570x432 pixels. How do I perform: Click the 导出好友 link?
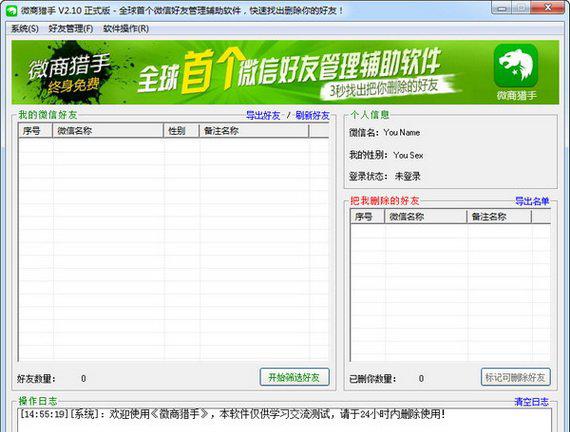[263, 116]
